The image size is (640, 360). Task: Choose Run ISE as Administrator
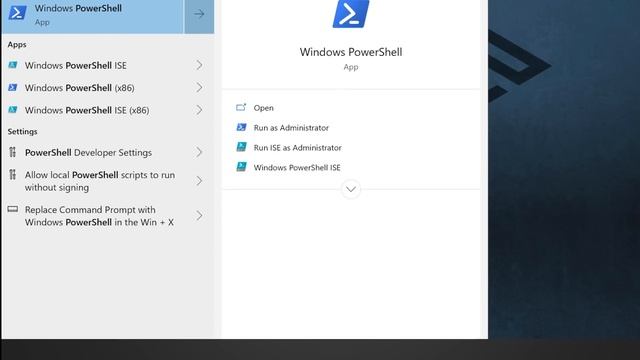tap(298, 148)
